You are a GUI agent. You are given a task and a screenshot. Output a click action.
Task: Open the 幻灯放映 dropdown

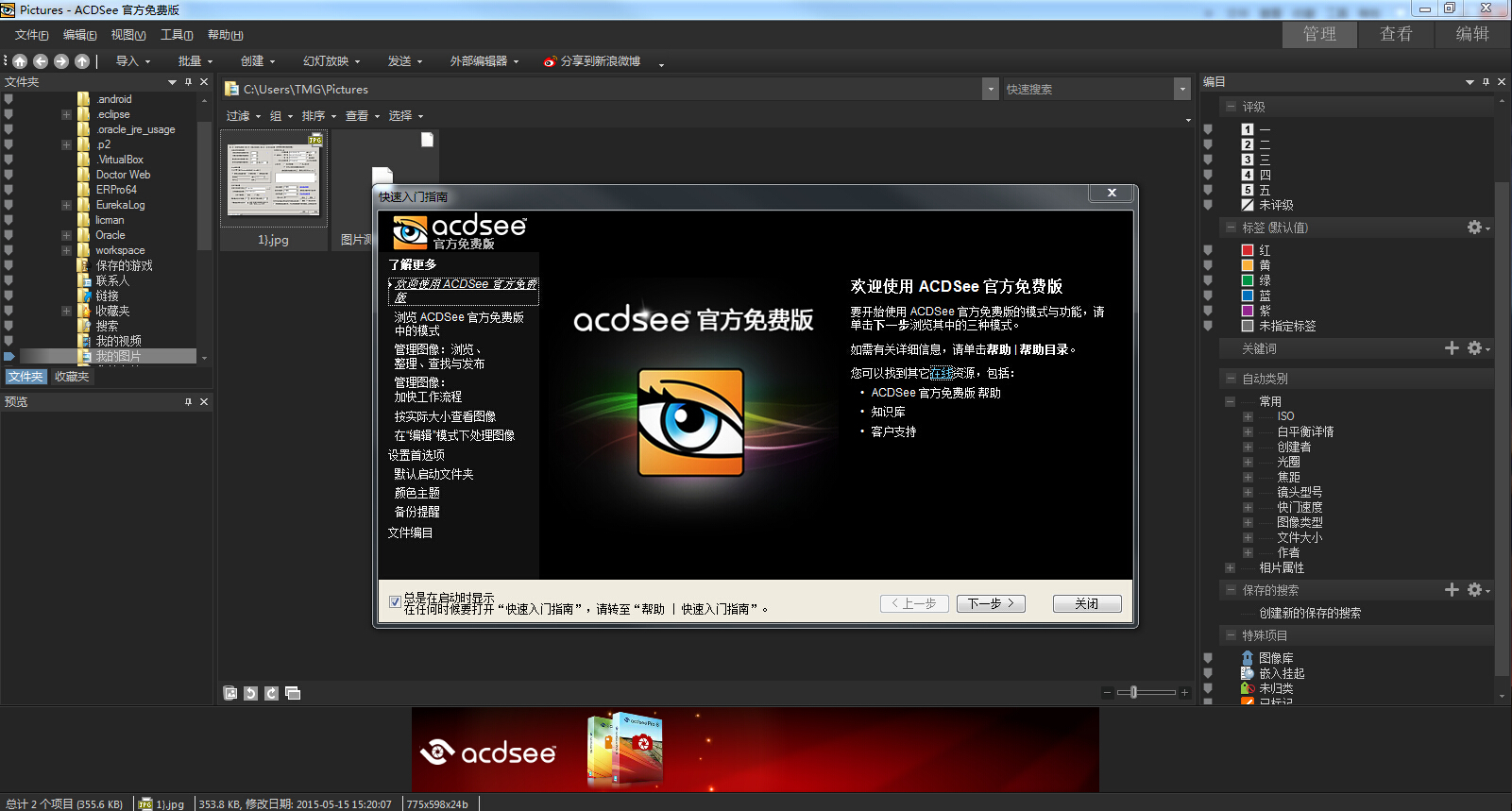click(x=331, y=61)
